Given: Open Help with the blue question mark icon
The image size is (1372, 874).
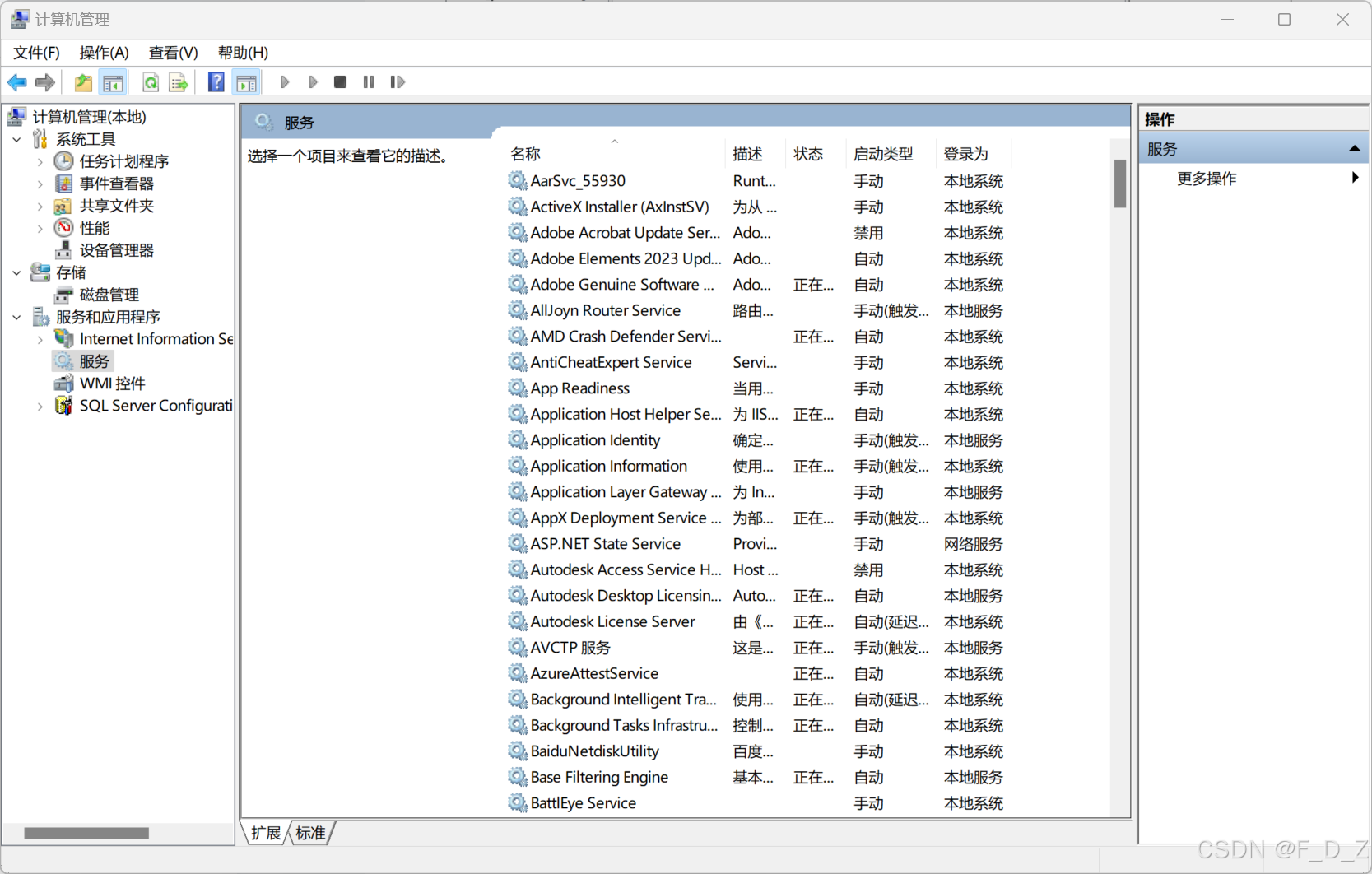Looking at the screenshot, I should tap(216, 82).
